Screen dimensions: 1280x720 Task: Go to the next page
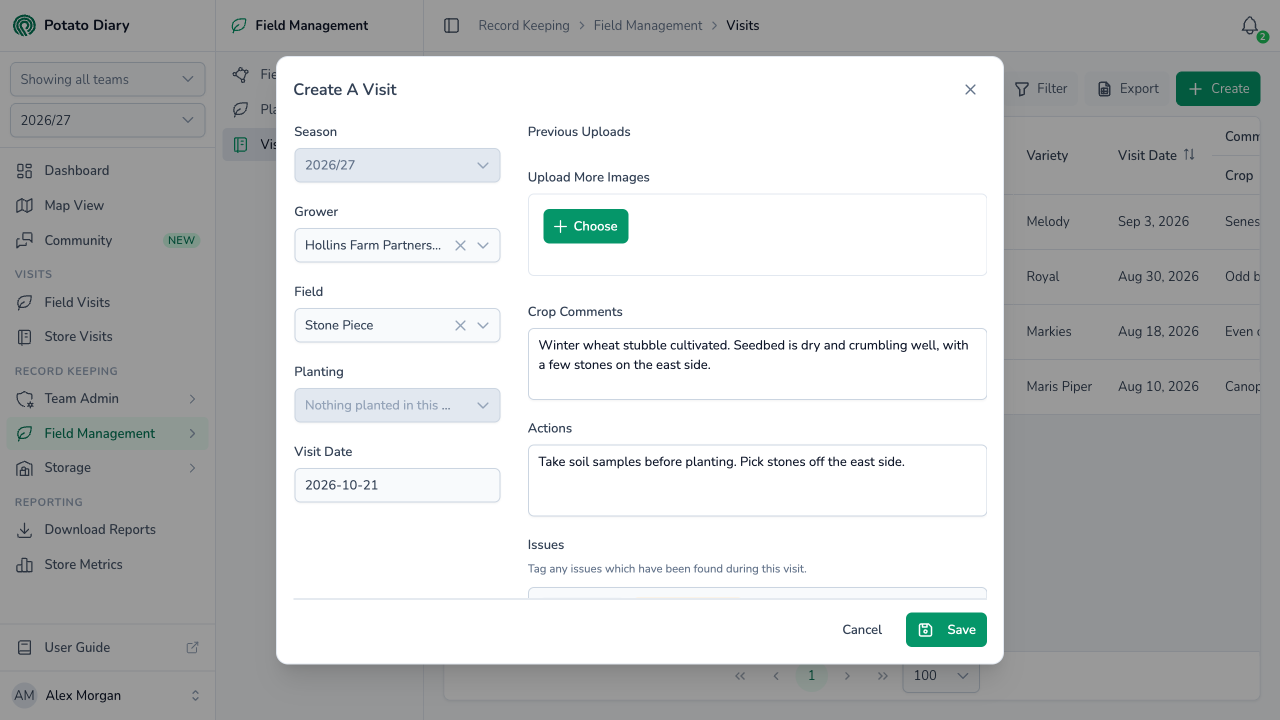(847, 676)
